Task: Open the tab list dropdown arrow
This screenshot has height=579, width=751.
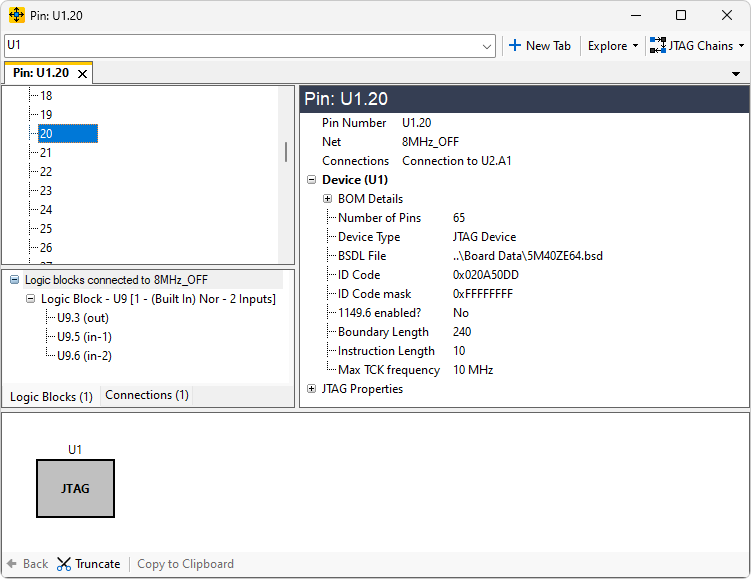Action: [x=736, y=74]
